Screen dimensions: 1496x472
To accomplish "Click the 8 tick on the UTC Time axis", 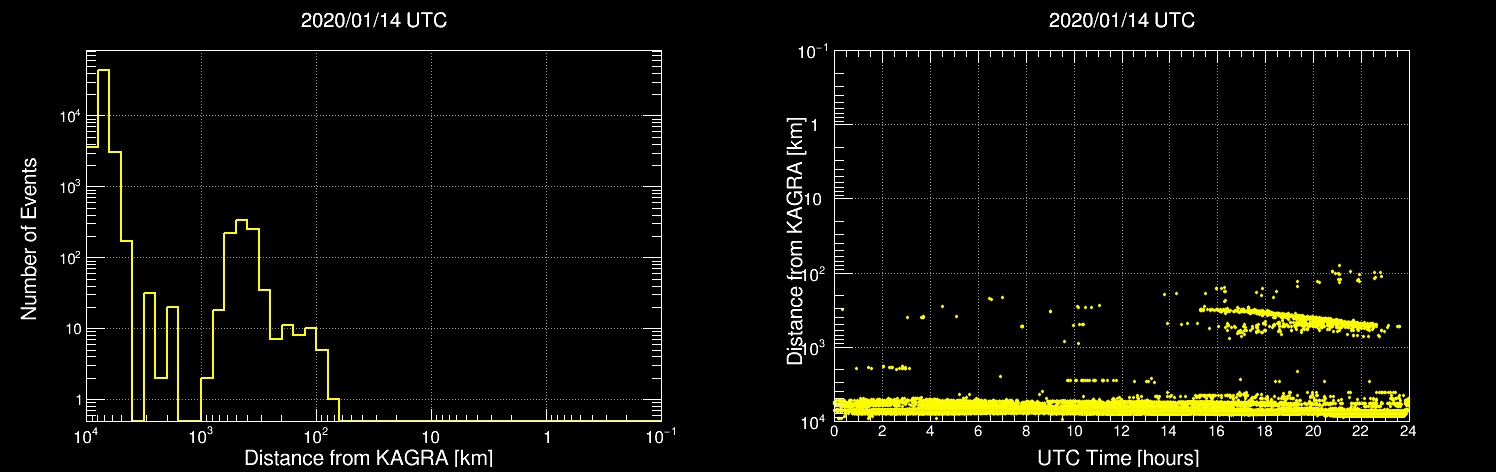I will point(1026,433).
